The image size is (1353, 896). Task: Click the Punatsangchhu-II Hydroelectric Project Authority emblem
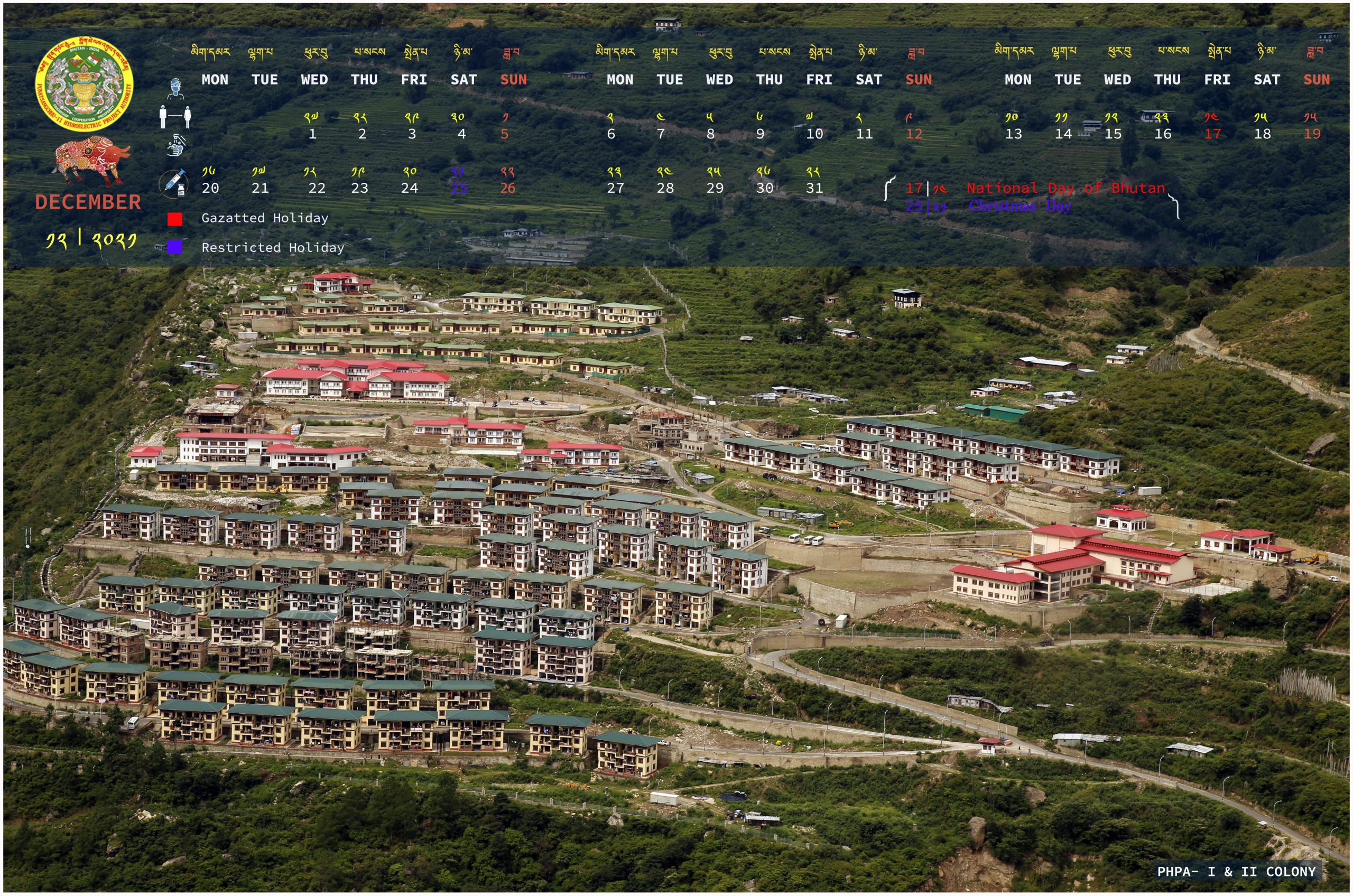pos(85,84)
